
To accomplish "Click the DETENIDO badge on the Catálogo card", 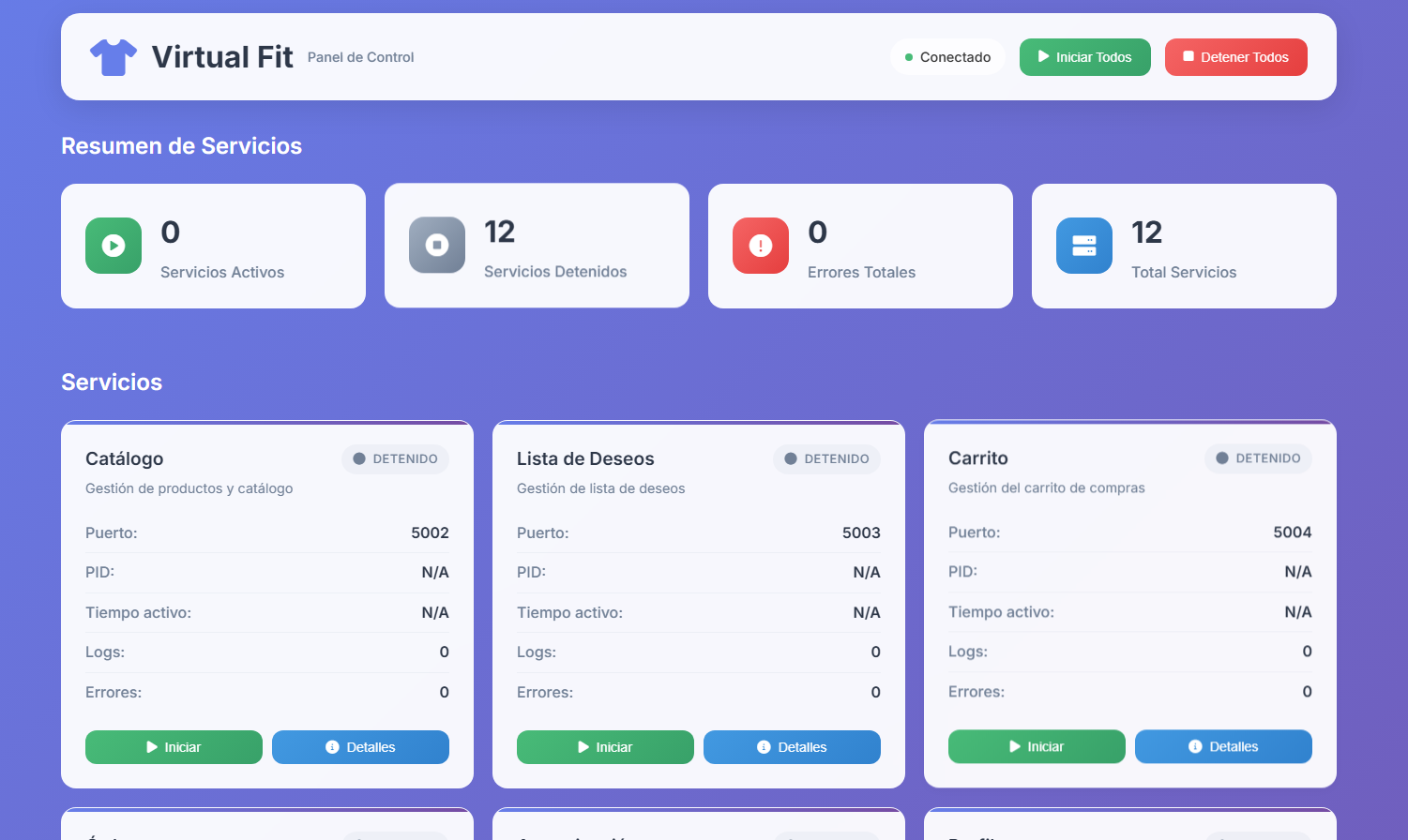I will (x=395, y=458).
